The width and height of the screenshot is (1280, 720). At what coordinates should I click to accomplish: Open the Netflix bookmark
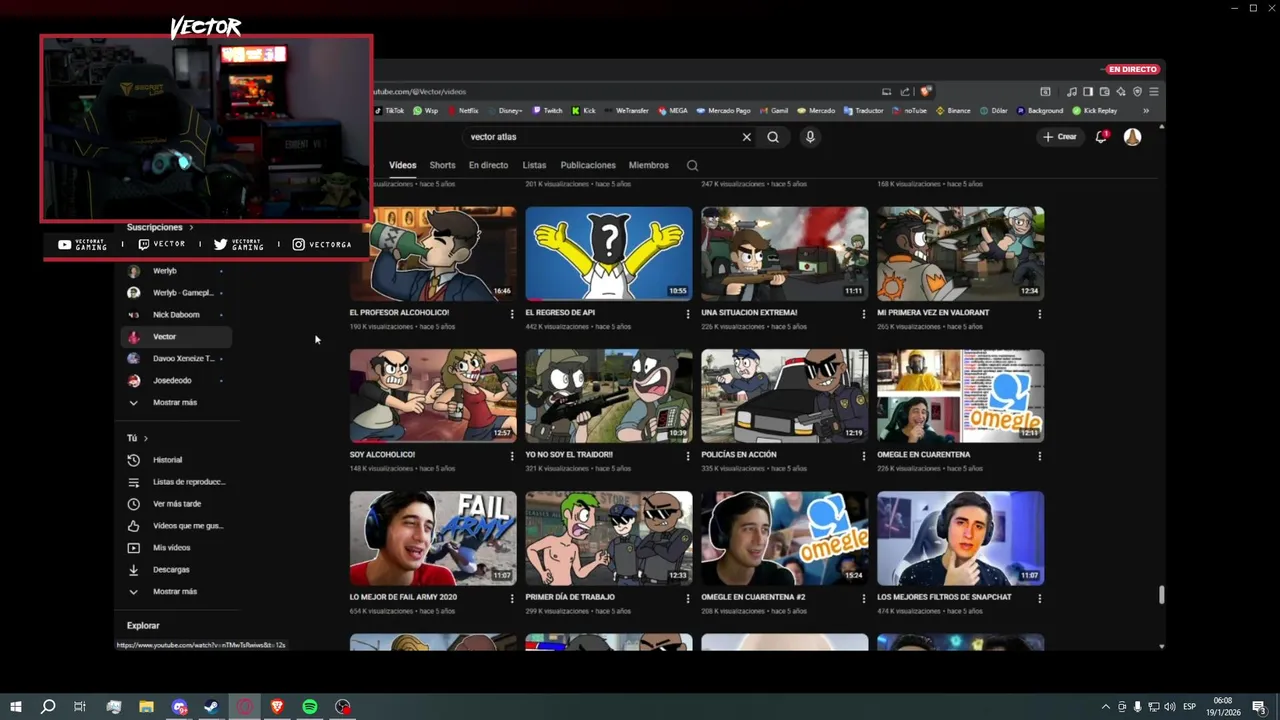(x=463, y=111)
